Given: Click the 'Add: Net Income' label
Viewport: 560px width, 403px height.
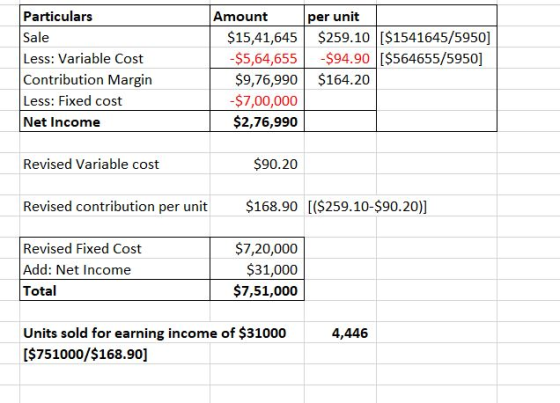Looking at the screenshot, I should tap(77, 269).
